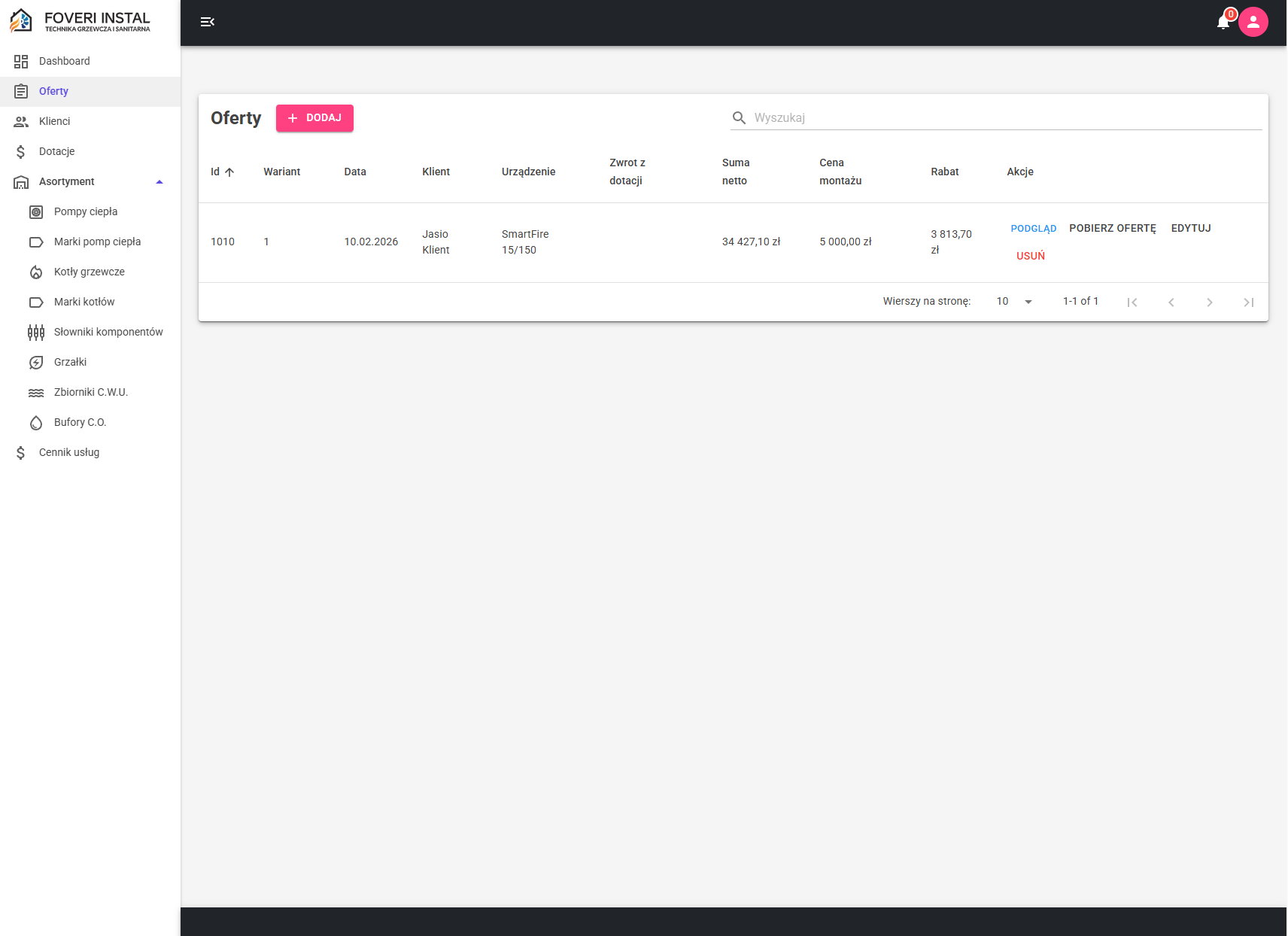
Task: Sort by Wariant column header
Action: click(282, 172)
